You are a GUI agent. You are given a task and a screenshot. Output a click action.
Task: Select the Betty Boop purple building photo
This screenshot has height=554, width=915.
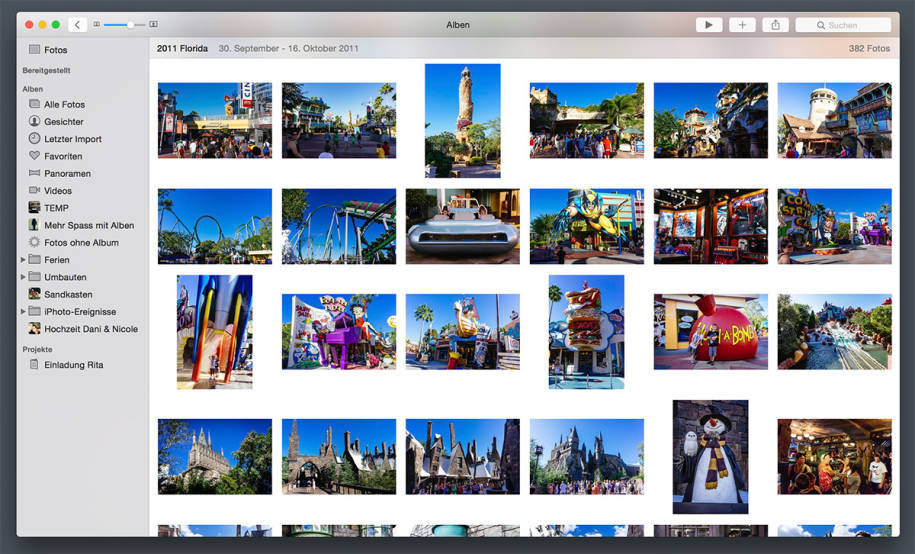pyautogui.click(x=339, y=332)
